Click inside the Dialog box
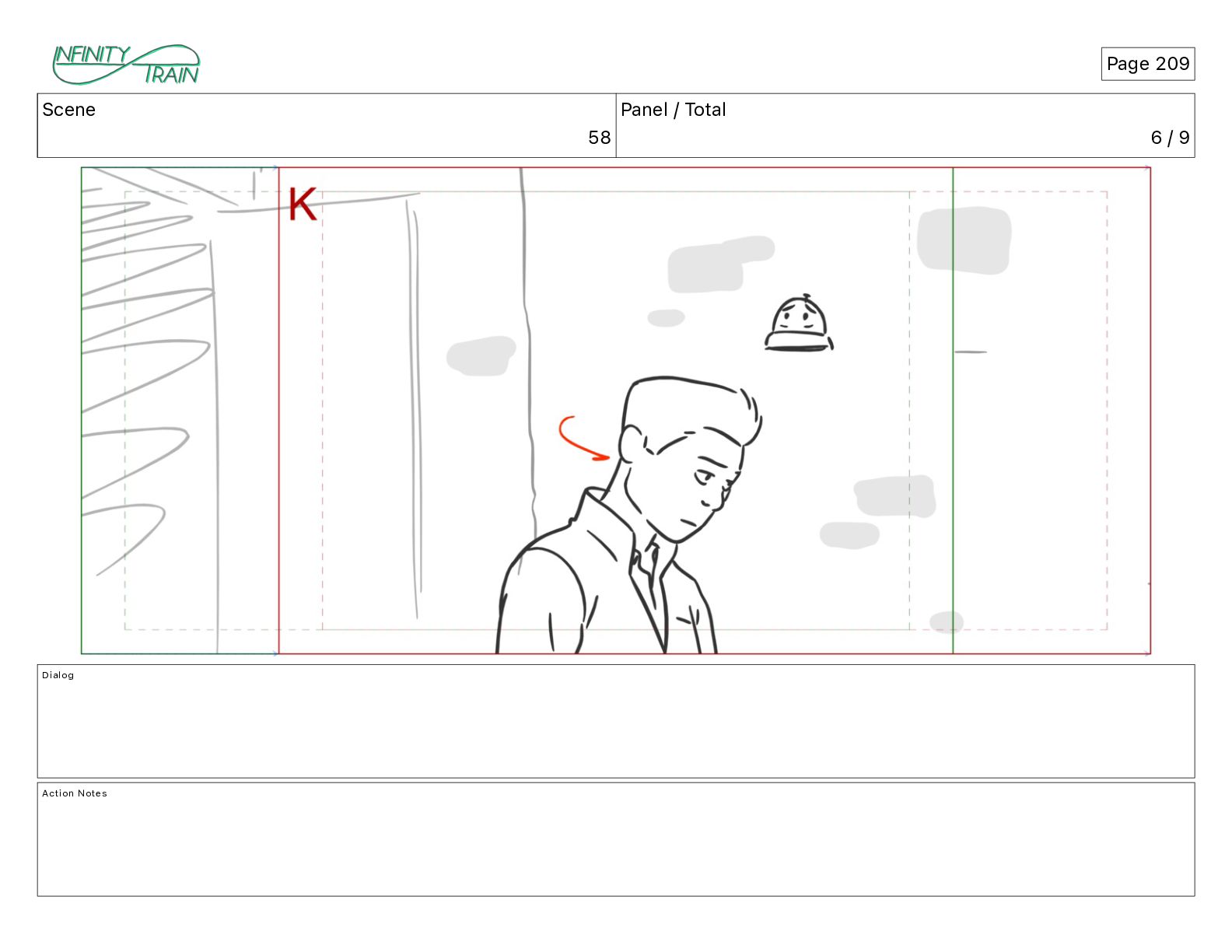1232x952 pixels. [x=616, y=721]
